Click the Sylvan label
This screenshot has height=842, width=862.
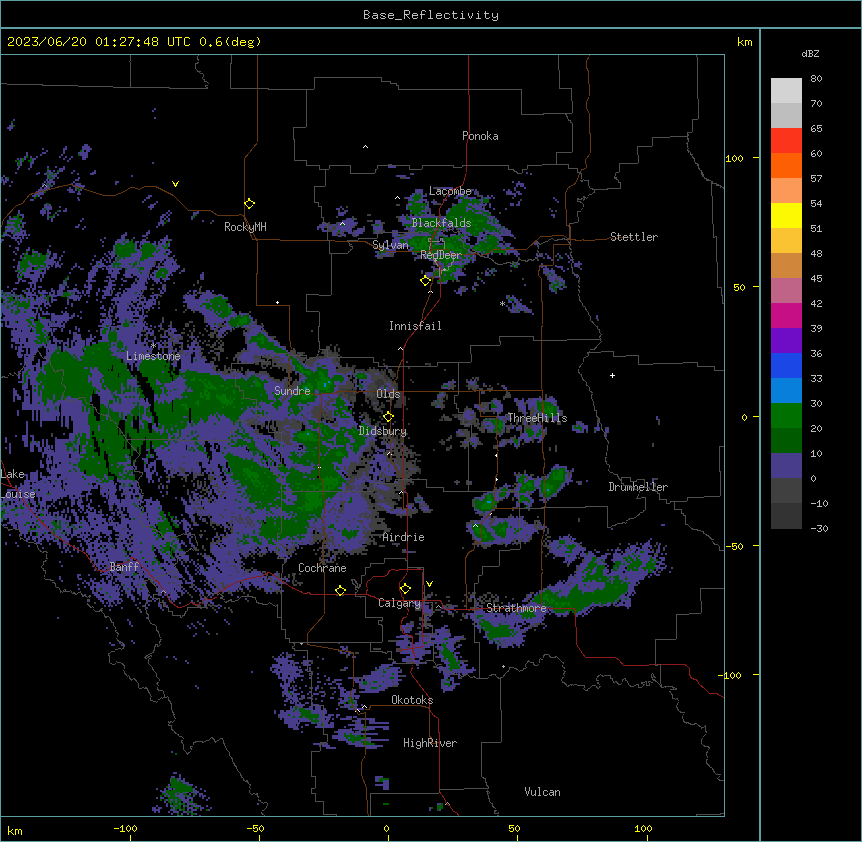pos(390,245)
